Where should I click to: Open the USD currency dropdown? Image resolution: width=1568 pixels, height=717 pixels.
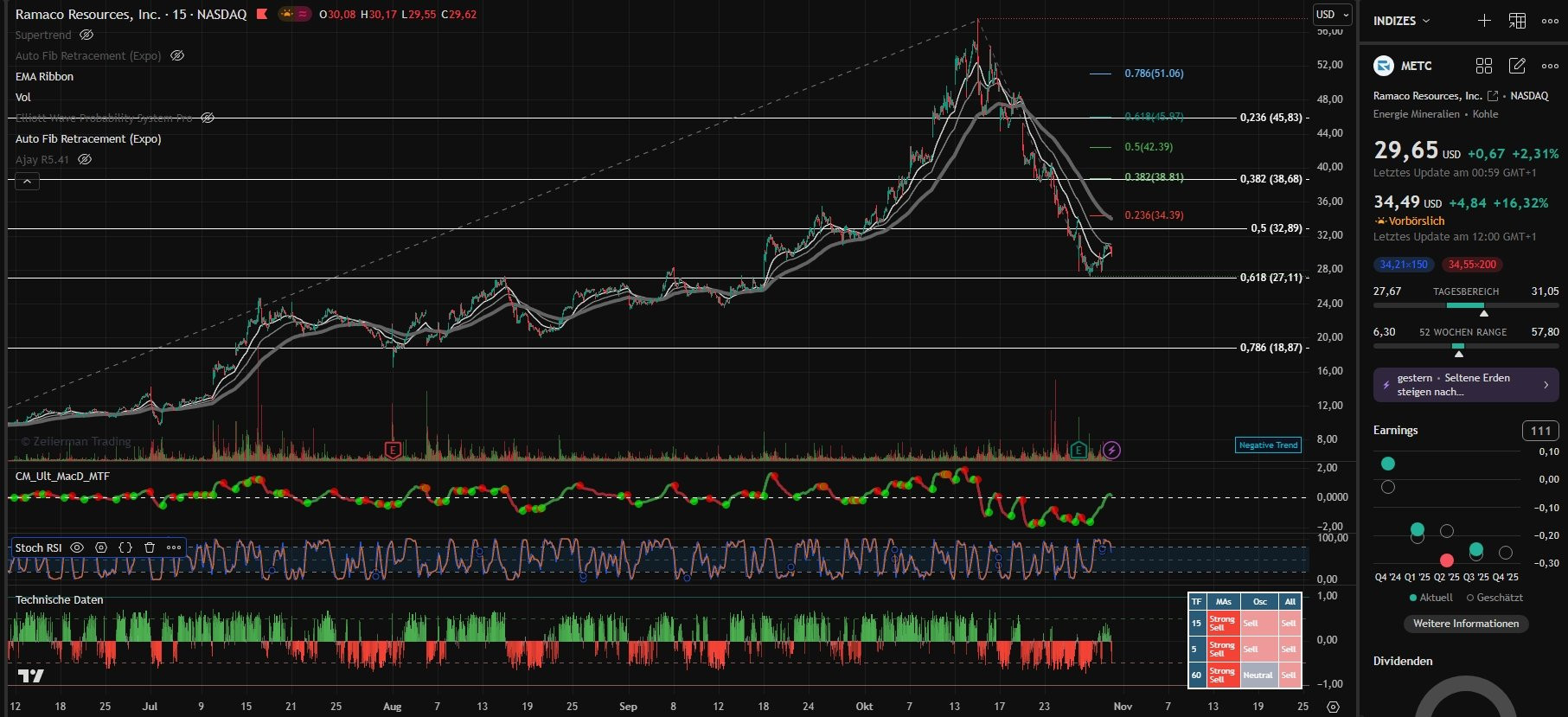1332,15
